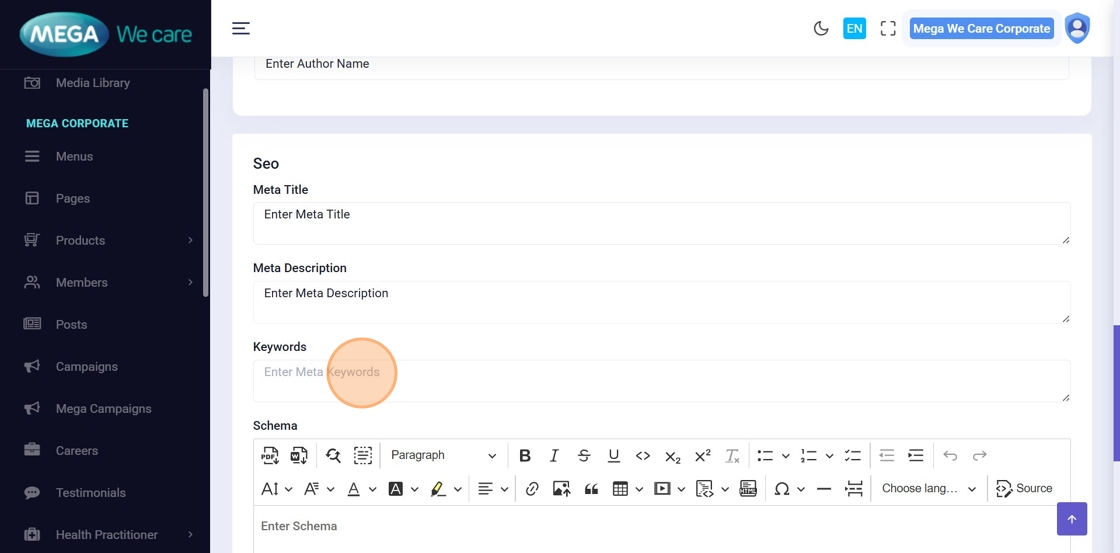Open Find and Replace tool
Viewport: 1120px width, 553px height.
pyautogui.click(x=333, y=456)
